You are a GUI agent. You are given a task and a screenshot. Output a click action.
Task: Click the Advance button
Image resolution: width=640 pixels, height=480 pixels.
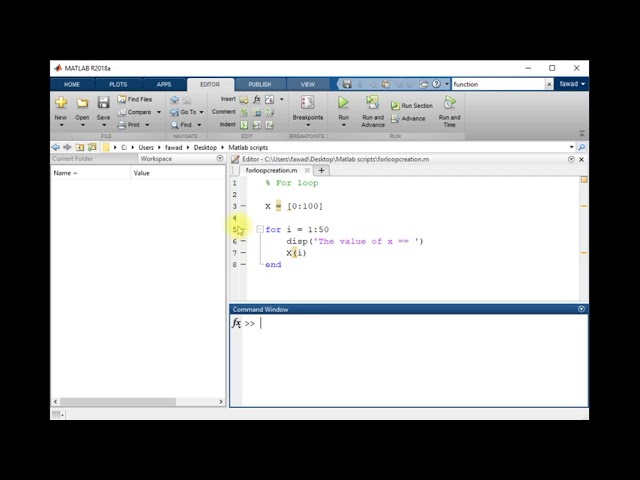point(408,118)
